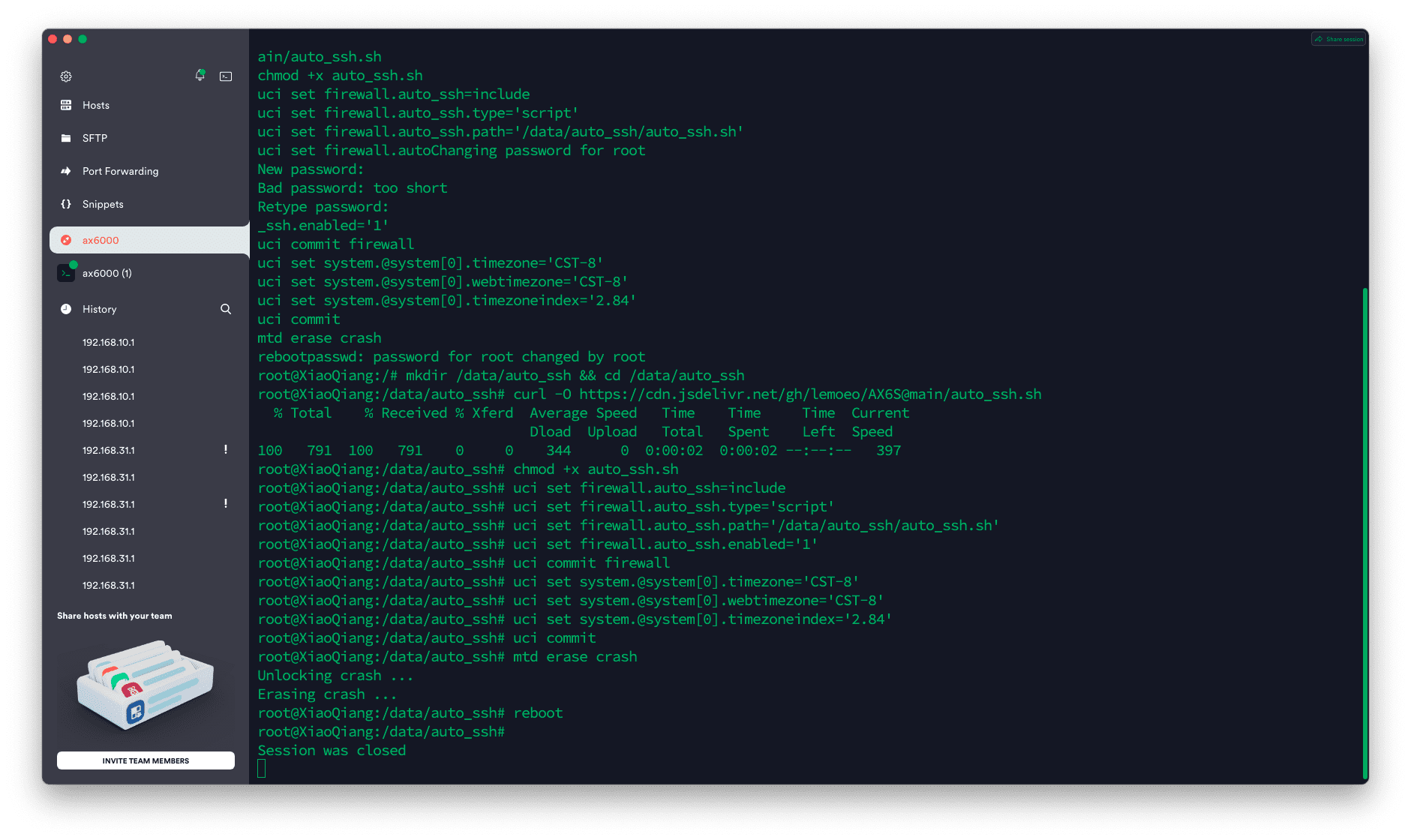Select the ax6000 closed session tab
Viewport: 1411px width, 840px height.
101,240
